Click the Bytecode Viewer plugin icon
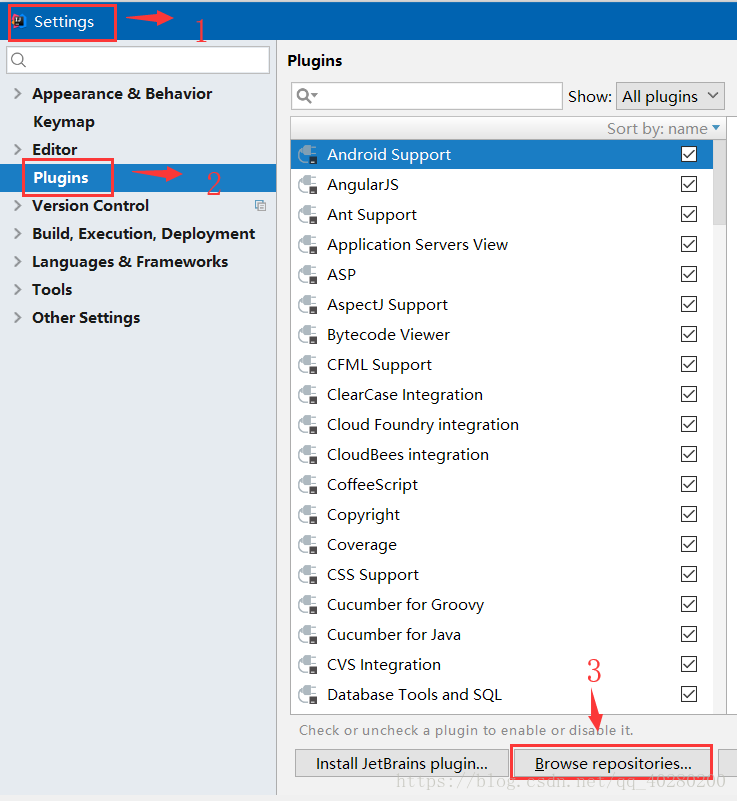The height and width of the screenshot is (801, 737). (x=308, y=335)
